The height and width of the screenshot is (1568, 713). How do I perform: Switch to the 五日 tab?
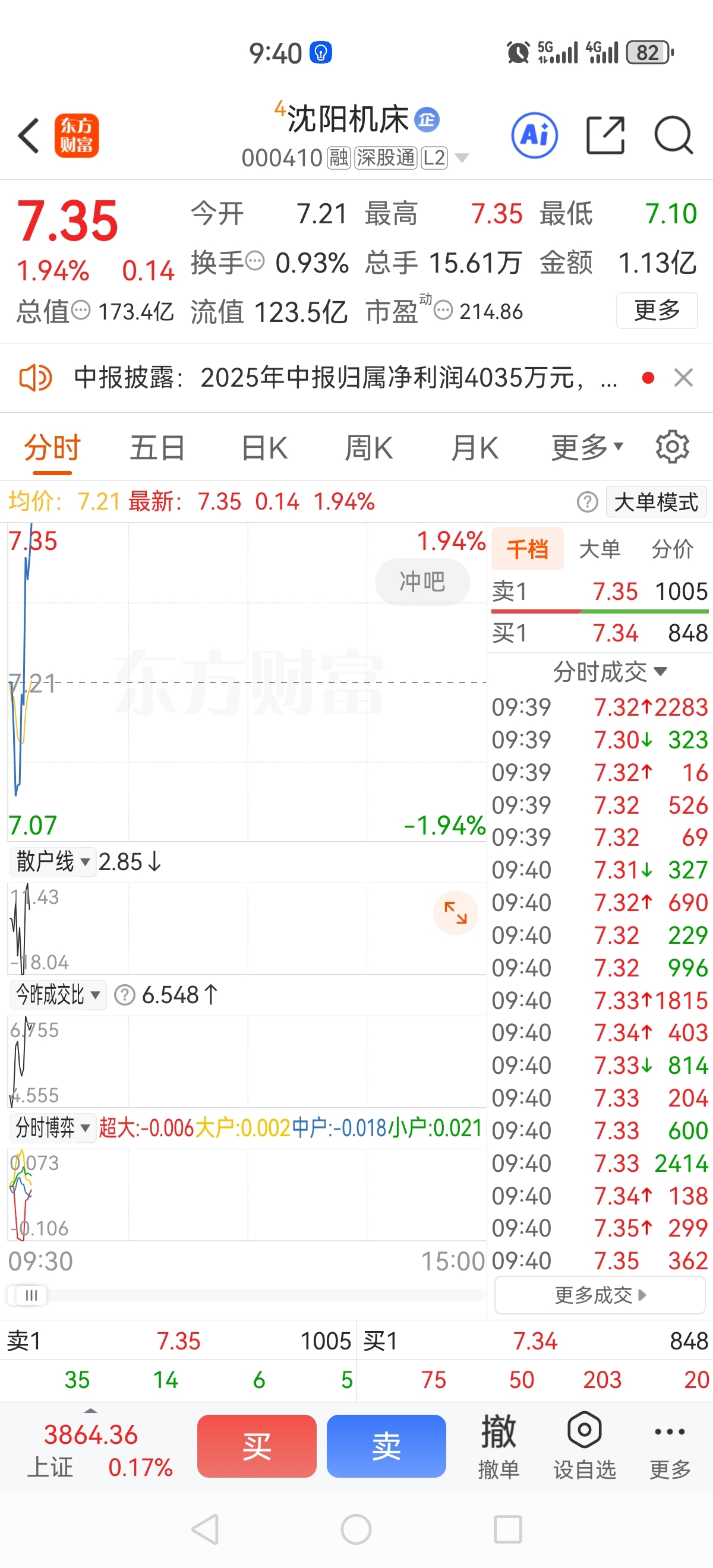click(x=157, y=448)
